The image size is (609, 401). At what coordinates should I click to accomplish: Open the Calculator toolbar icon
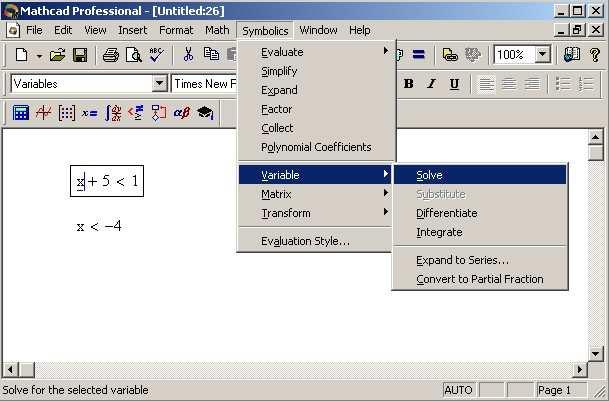coord(21,113)
